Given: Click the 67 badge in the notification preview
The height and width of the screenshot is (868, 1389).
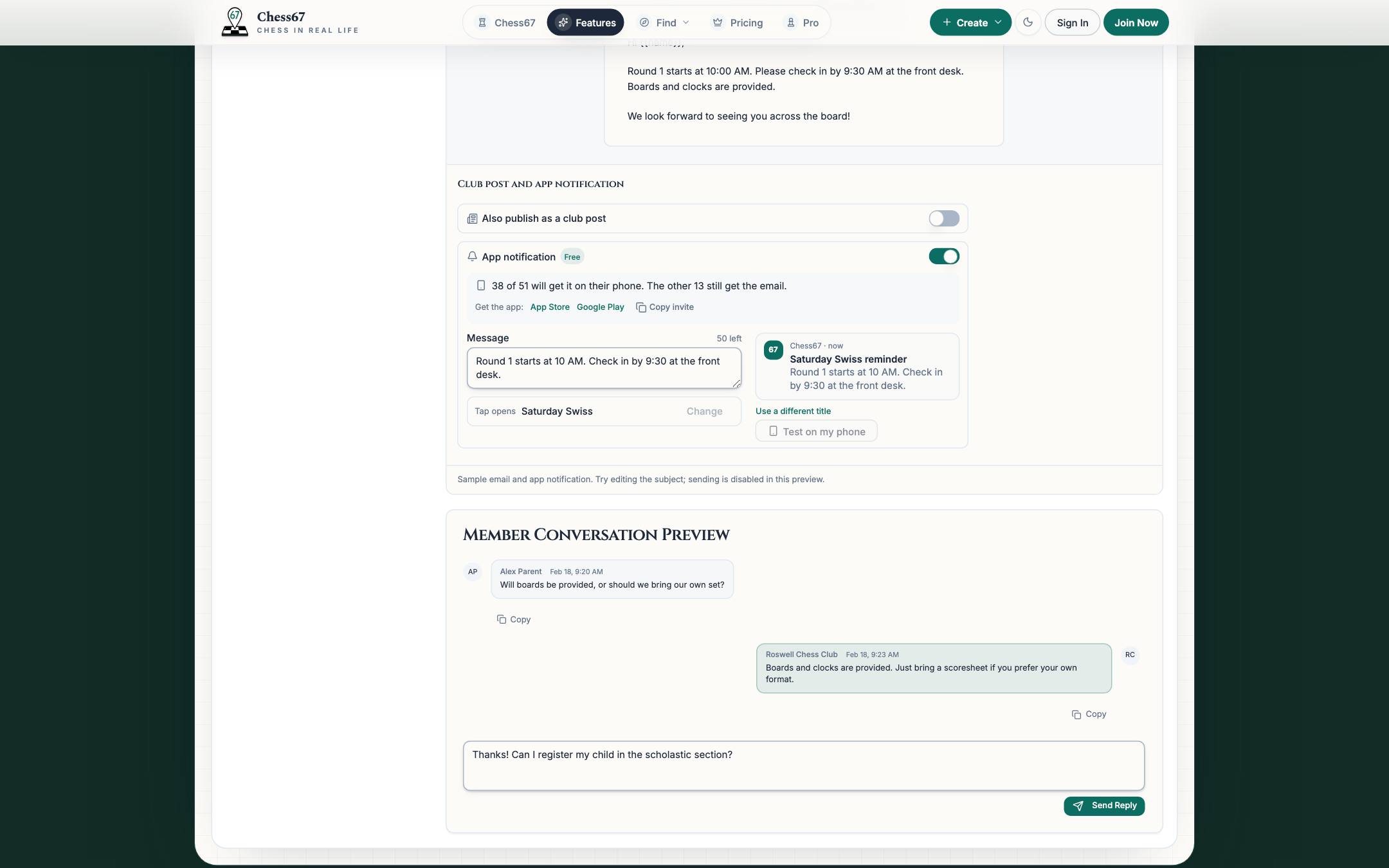Looking at the screenshot, I should tap(773, 350).
